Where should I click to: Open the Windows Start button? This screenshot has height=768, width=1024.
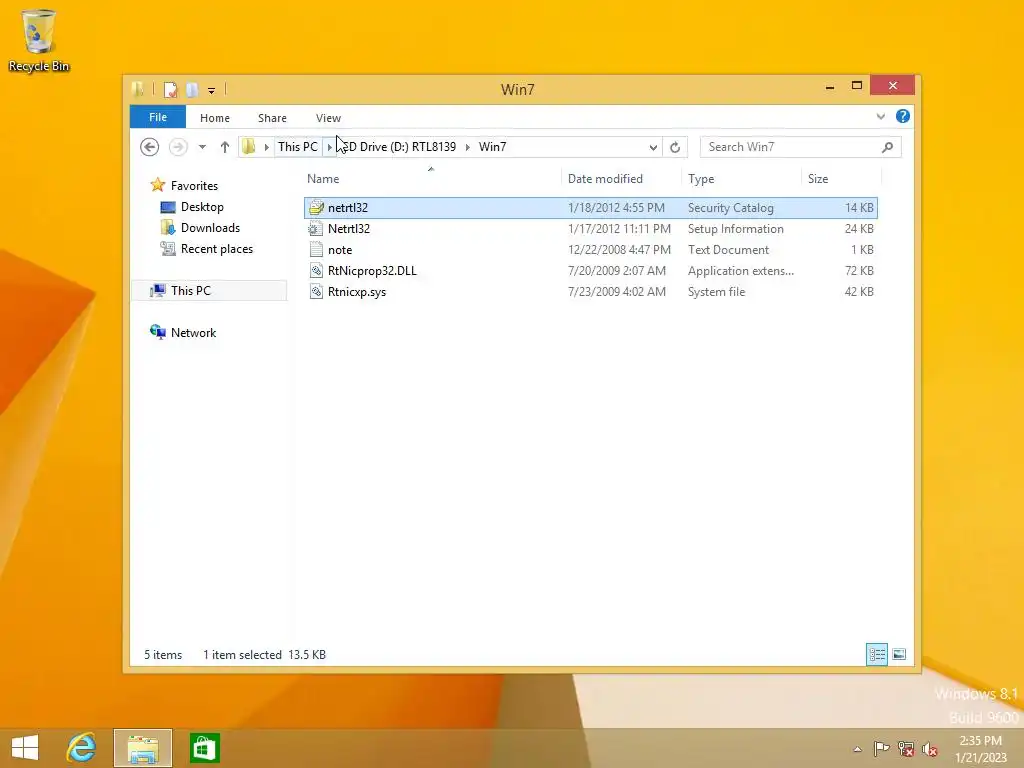25,748
